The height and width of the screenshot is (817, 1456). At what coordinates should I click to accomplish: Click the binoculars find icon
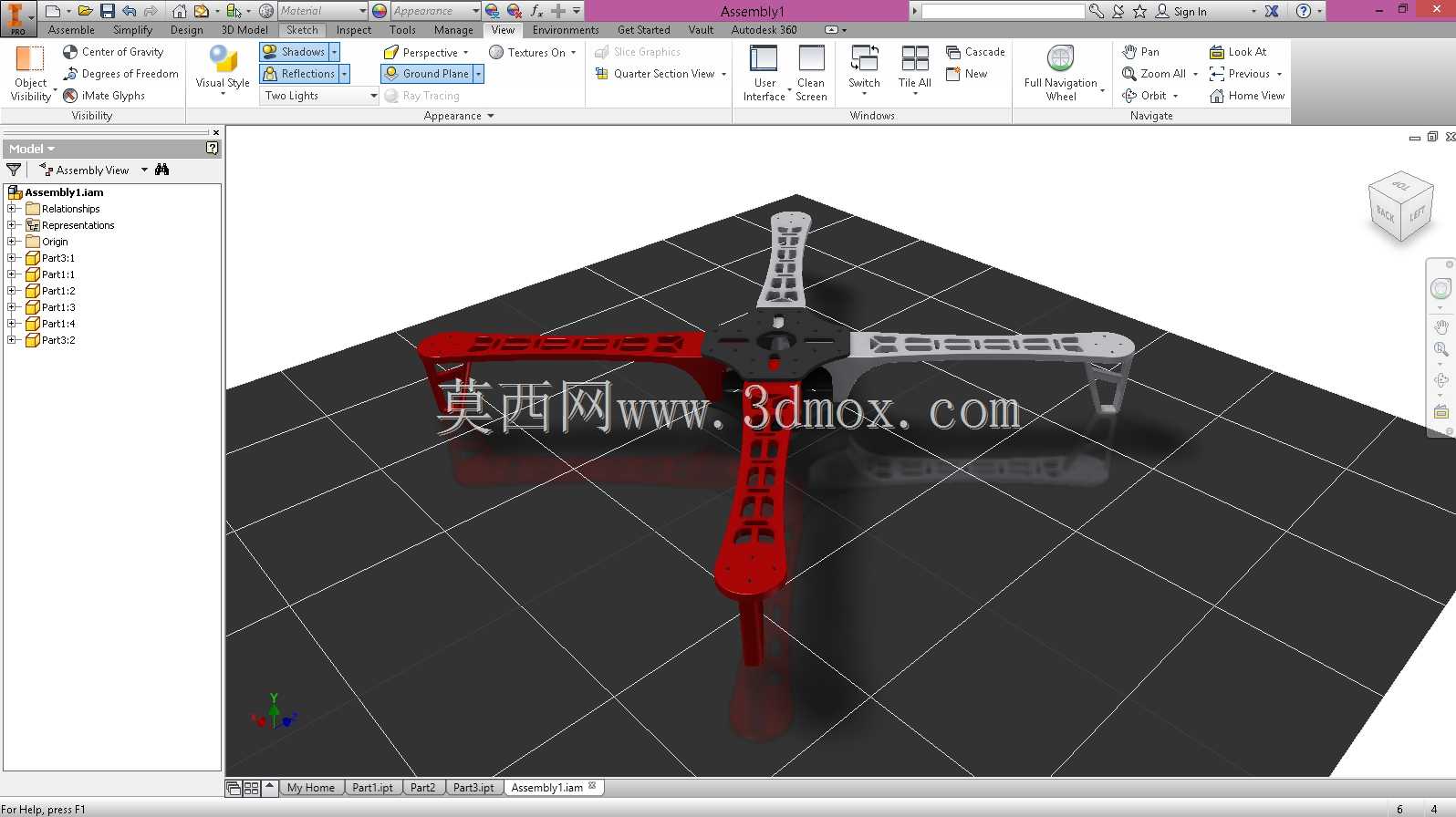pos(162,170)
